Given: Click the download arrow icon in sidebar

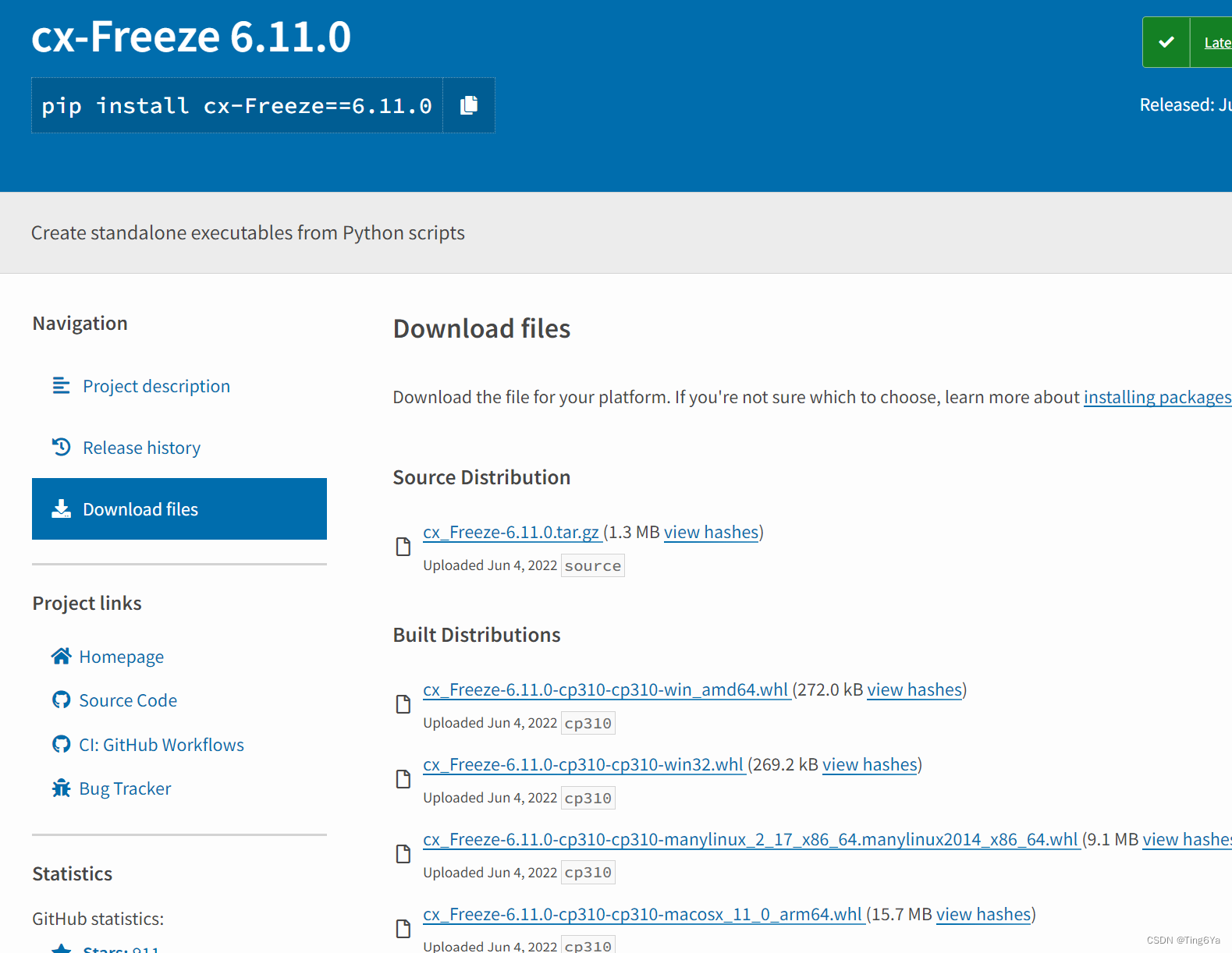Looking at the screenshot, I should pos(61,508).
